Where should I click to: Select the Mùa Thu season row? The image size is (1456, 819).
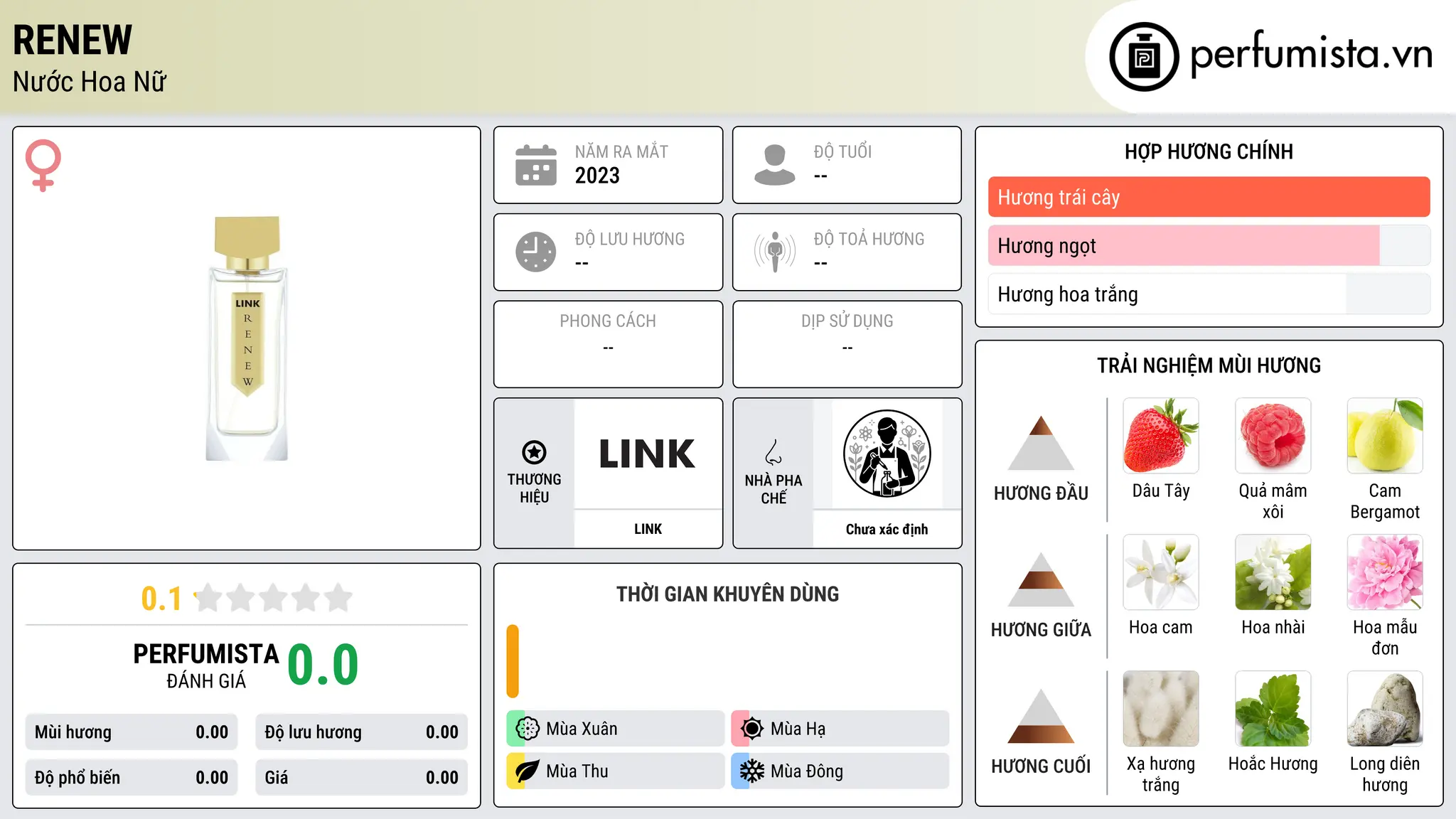(616, 771)
